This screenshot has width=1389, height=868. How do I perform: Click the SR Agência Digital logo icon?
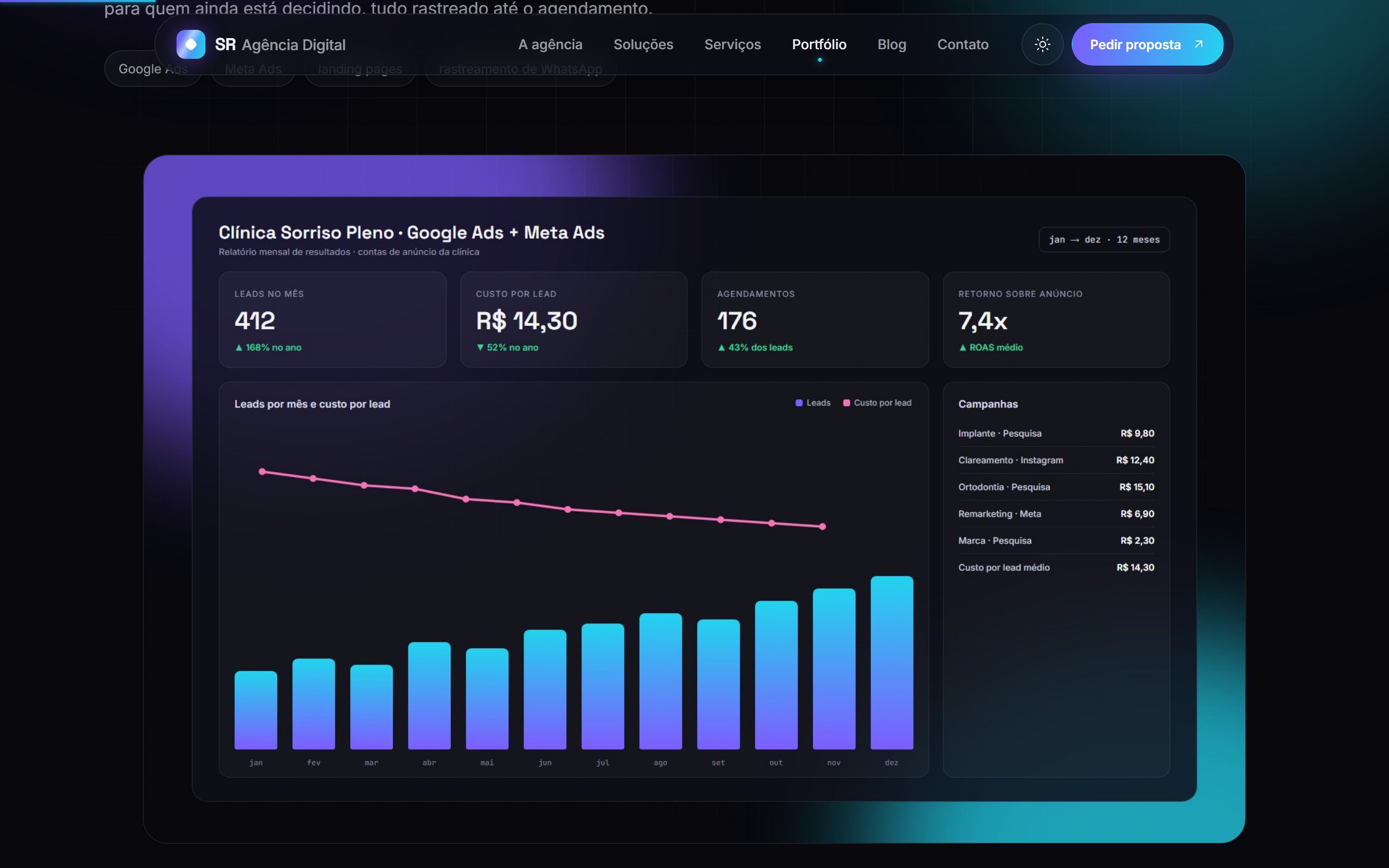tap(191, 44)
